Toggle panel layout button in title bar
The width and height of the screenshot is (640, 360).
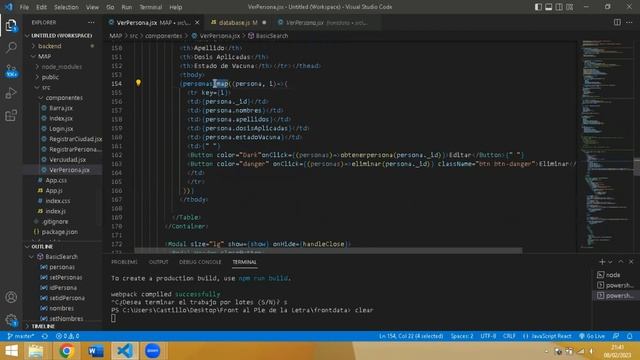pos(549,7)
